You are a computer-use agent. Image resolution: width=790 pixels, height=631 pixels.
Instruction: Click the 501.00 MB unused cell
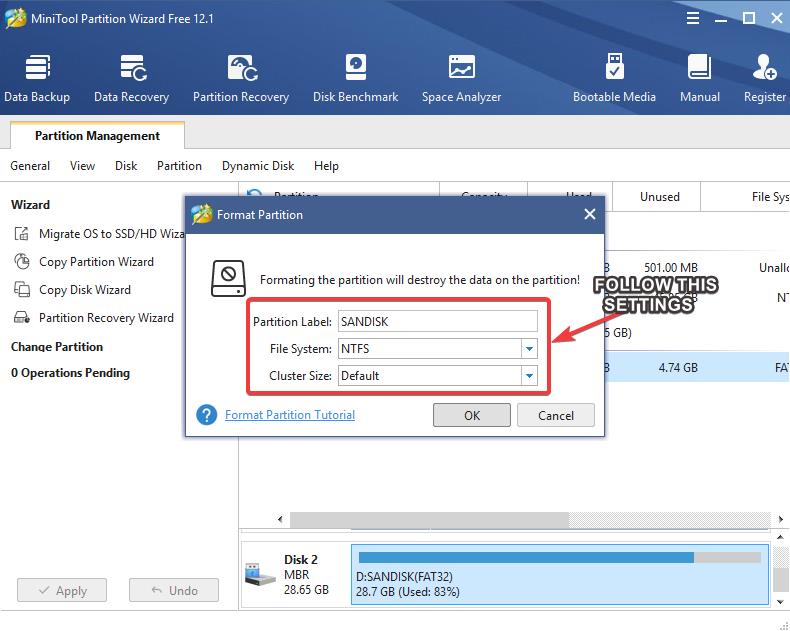pyautogui.click(x=671, y=268)
